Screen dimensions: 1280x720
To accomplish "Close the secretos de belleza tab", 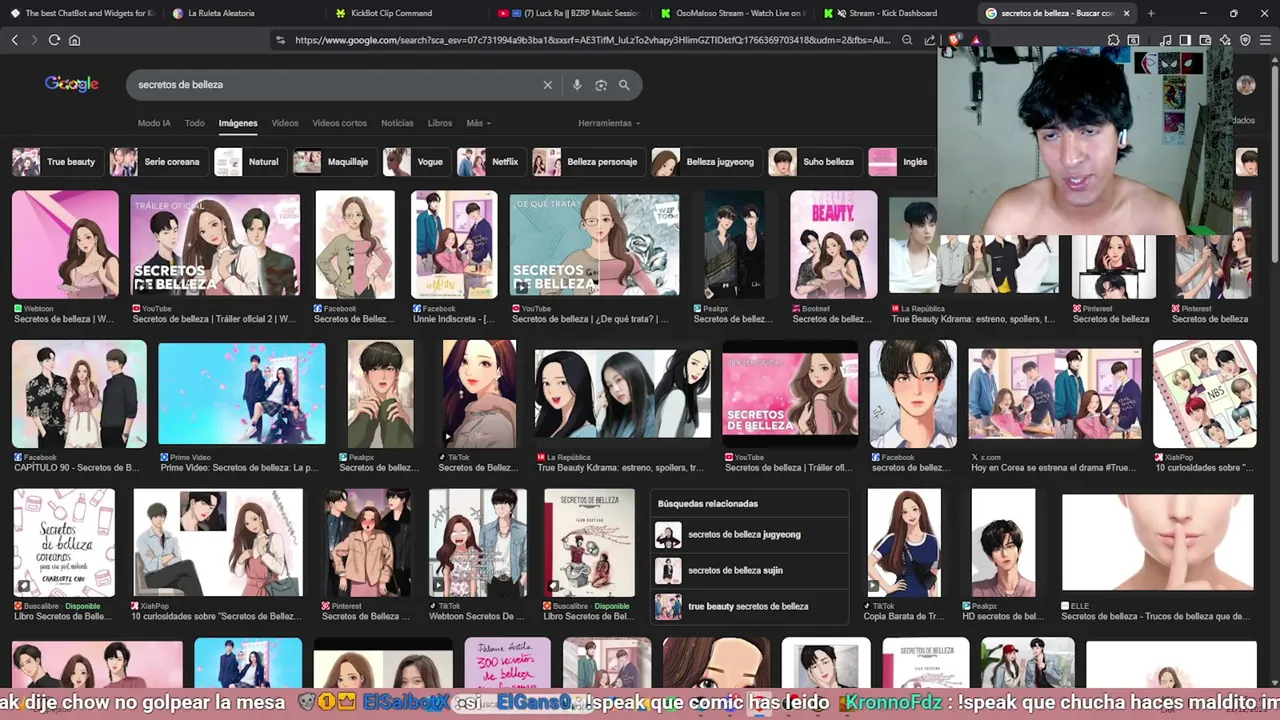I will pyautogui.click(x=1127, y=13).
